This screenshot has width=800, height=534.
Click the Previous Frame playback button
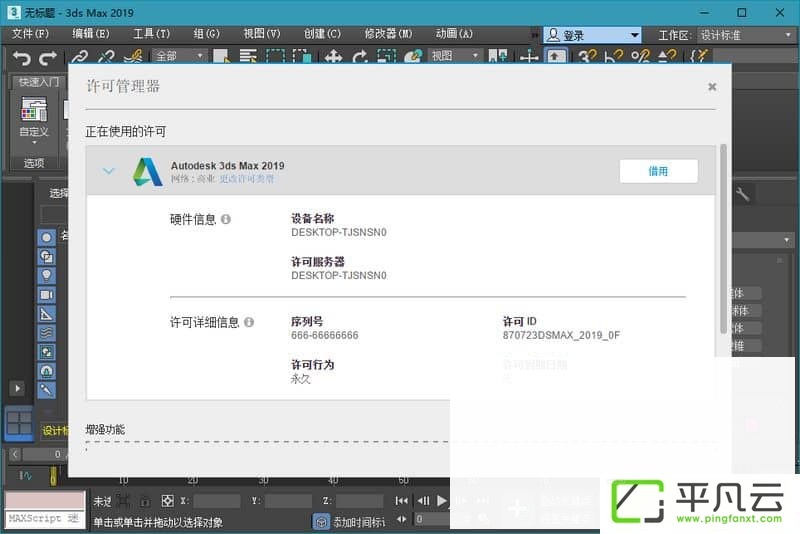coord(423,501)
